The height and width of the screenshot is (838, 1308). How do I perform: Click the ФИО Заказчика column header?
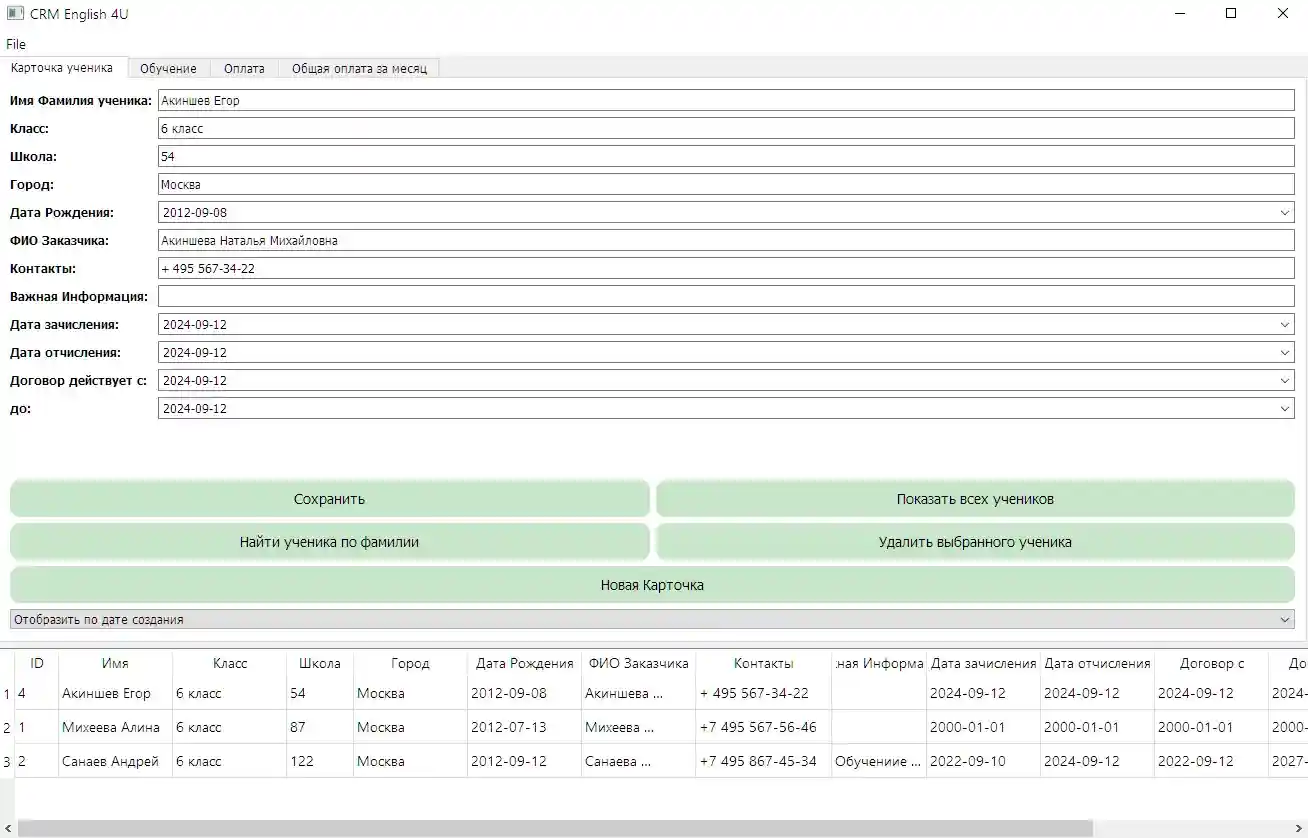638,663
